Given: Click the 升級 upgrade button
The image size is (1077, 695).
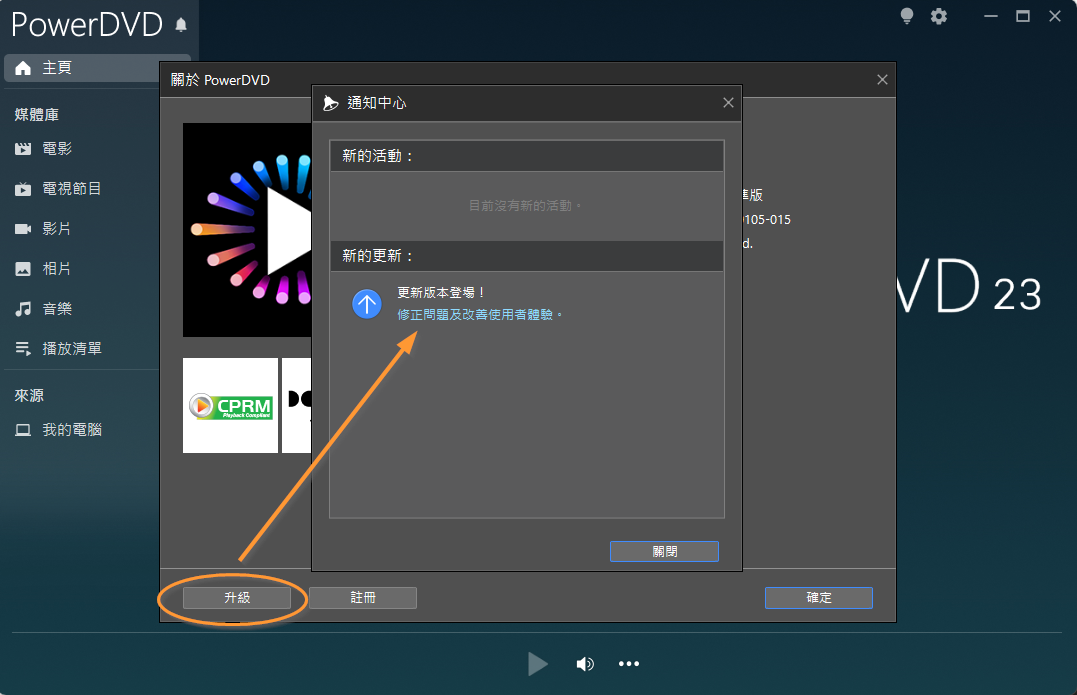Looking at the screenshot, I should [237, 597].
